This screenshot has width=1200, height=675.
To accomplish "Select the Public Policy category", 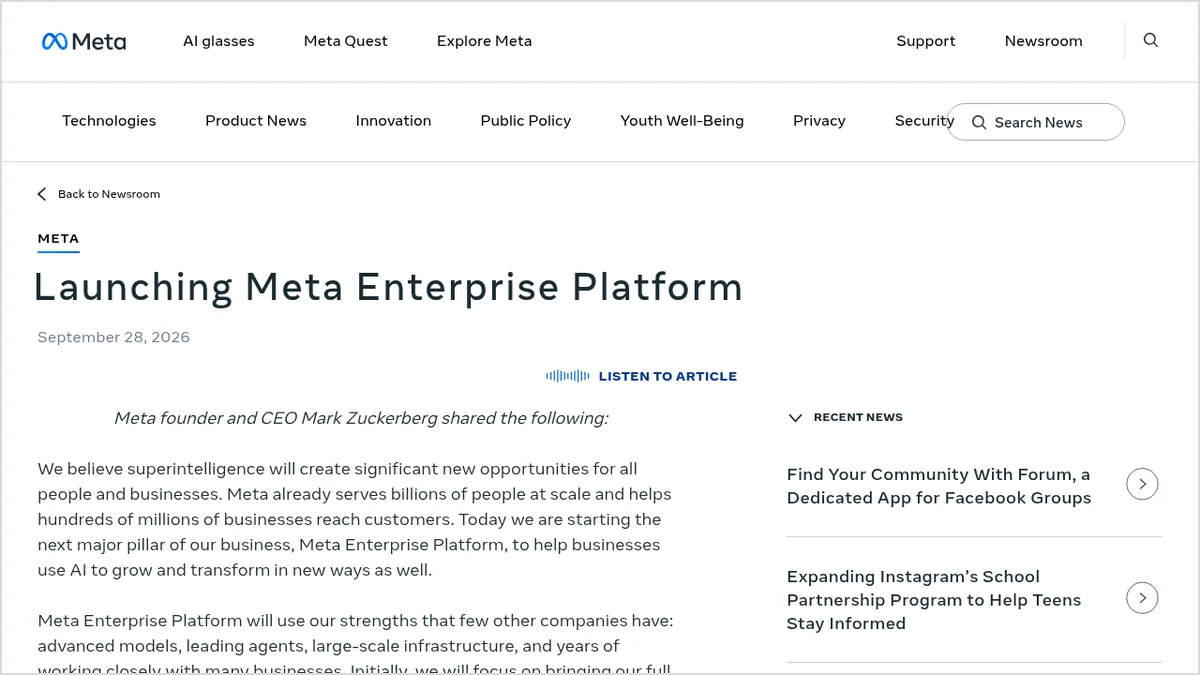I will 526,121.
